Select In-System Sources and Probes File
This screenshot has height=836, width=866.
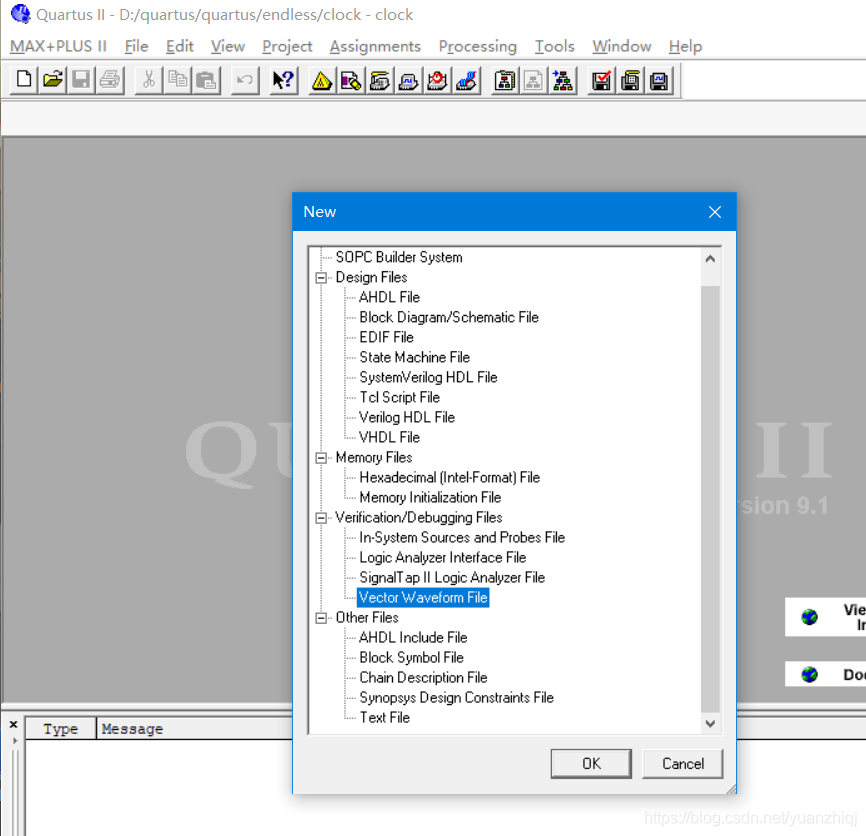(x=462, y=538)
